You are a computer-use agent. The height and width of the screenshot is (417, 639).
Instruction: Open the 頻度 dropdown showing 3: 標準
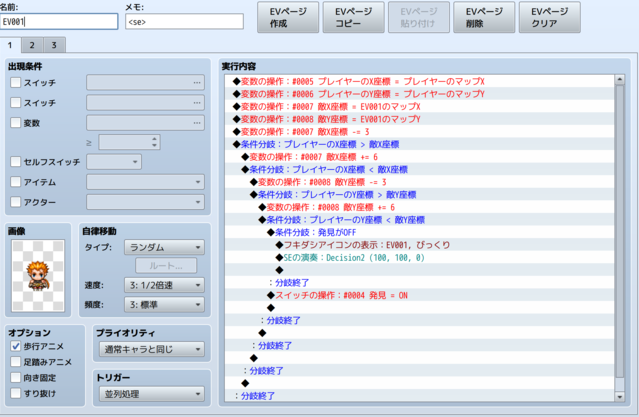coord(164,304)
